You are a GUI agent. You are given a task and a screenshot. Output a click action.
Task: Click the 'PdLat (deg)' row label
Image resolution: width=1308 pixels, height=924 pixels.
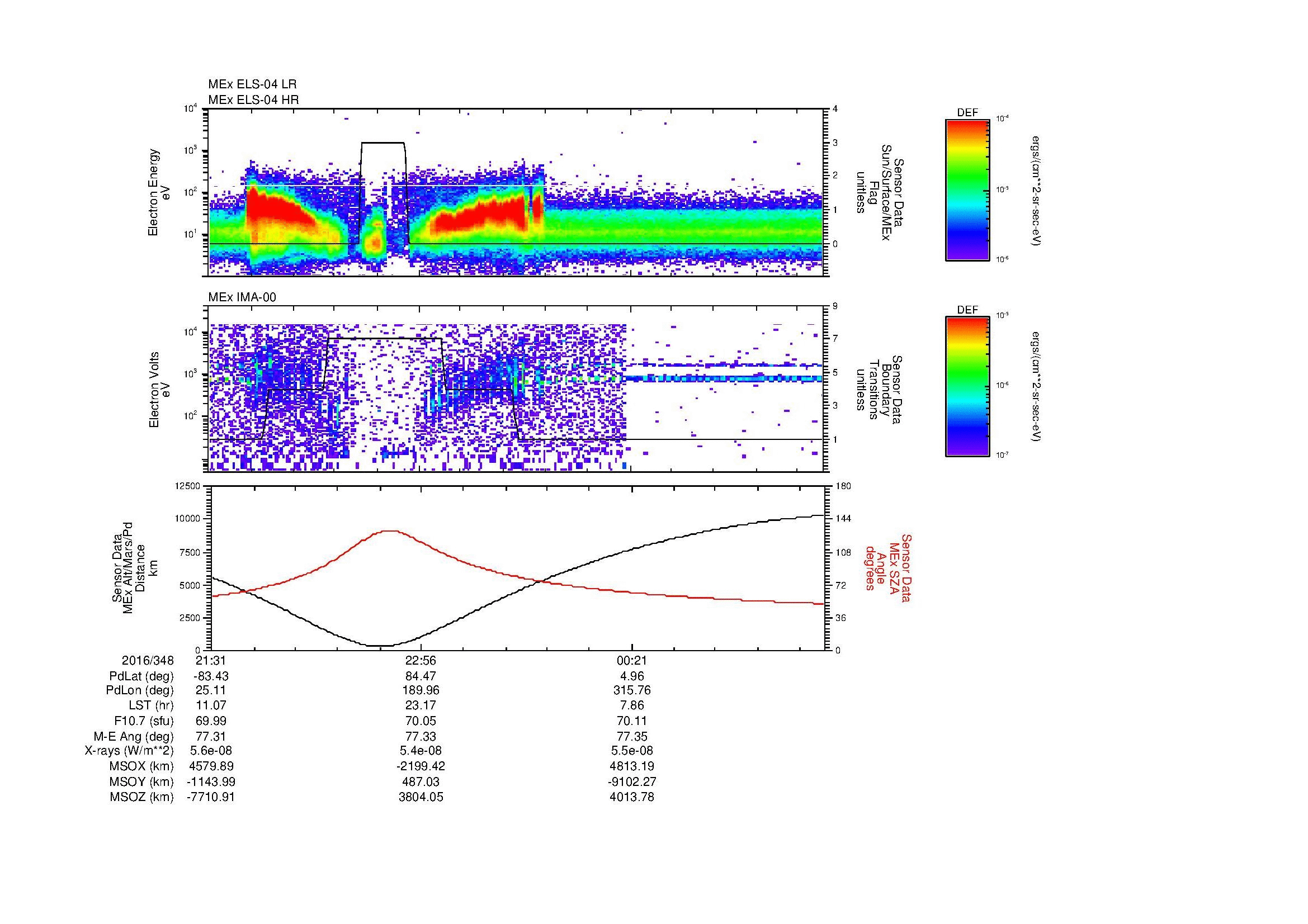pos(141,676)
